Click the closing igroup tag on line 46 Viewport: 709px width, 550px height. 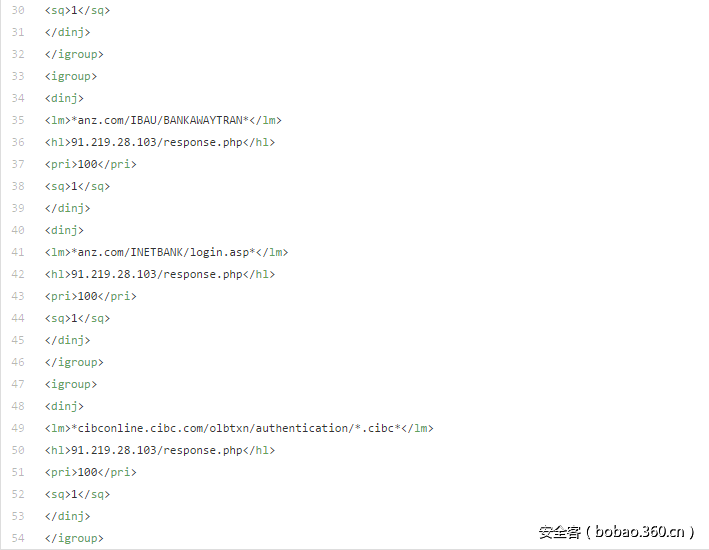point(74,362)
